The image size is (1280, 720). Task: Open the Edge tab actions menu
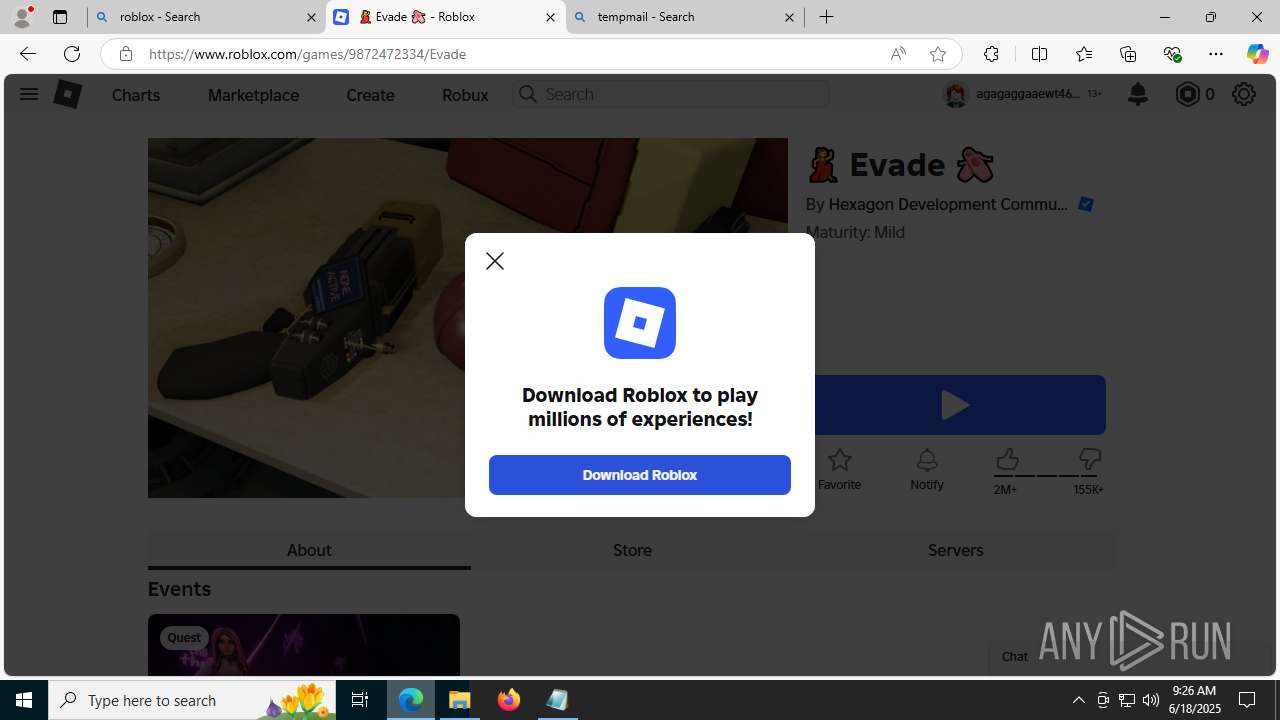59,17
